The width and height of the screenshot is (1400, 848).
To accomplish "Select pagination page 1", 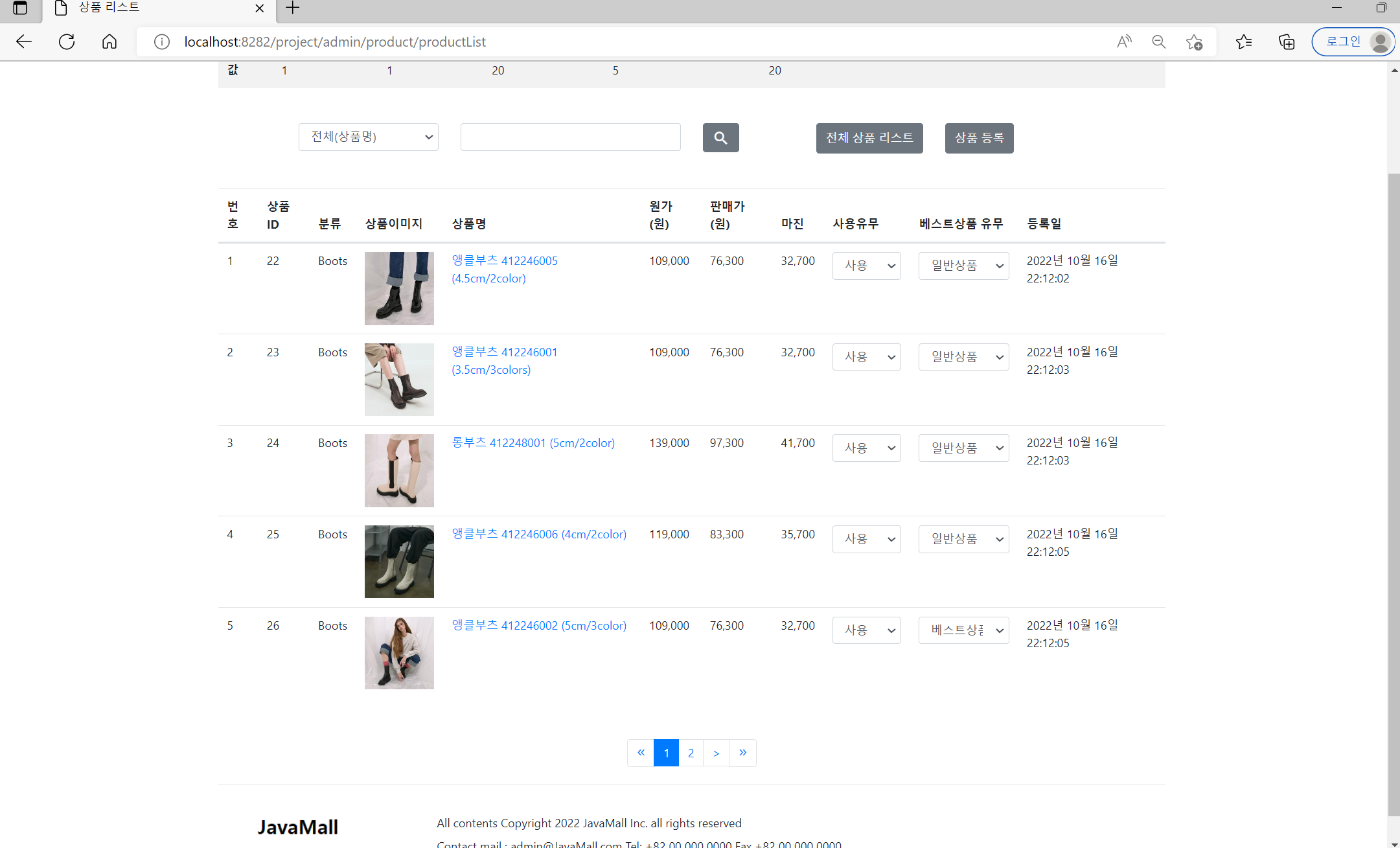I will tap(666, 753).
